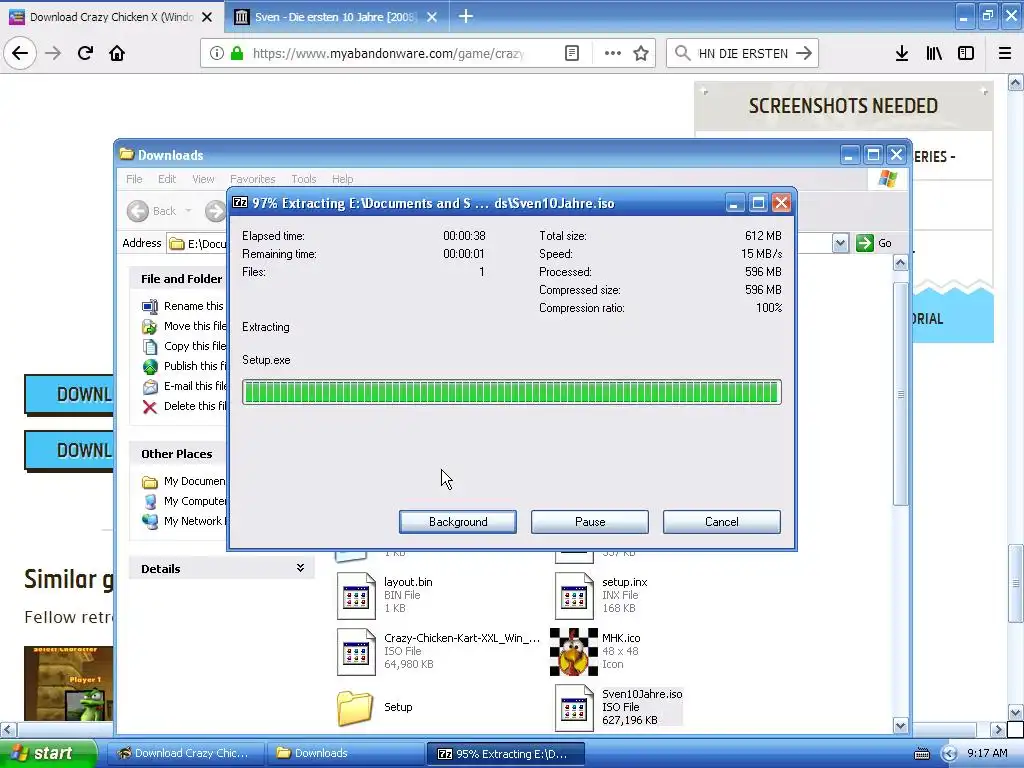This screenshot has width=1024, height=768.
Task: Click the green extraction progress bar
Action: pyautogui.click(x=511, y=392)
